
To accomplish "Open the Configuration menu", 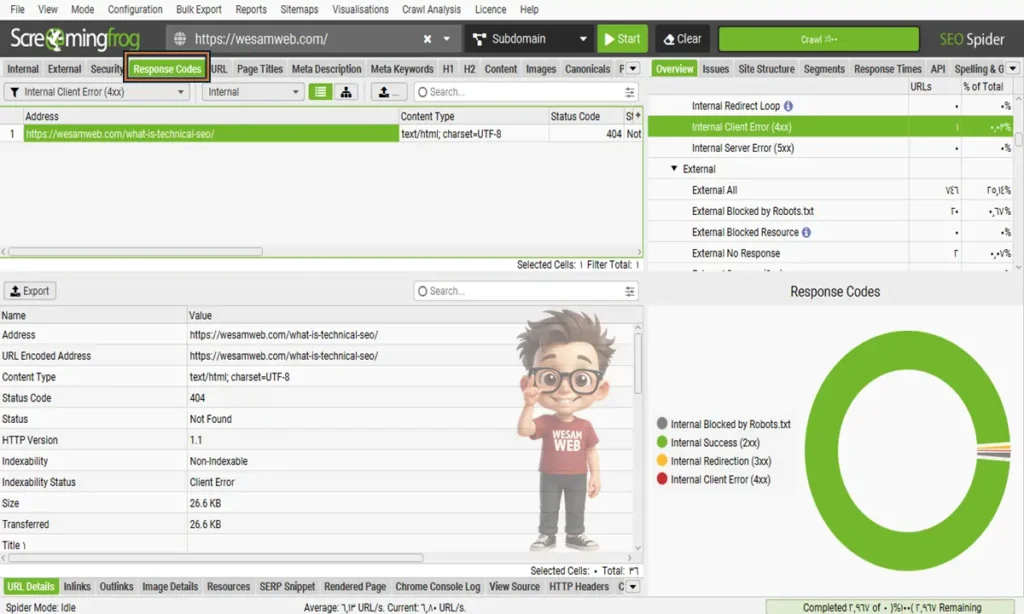I will pos(135,9).
